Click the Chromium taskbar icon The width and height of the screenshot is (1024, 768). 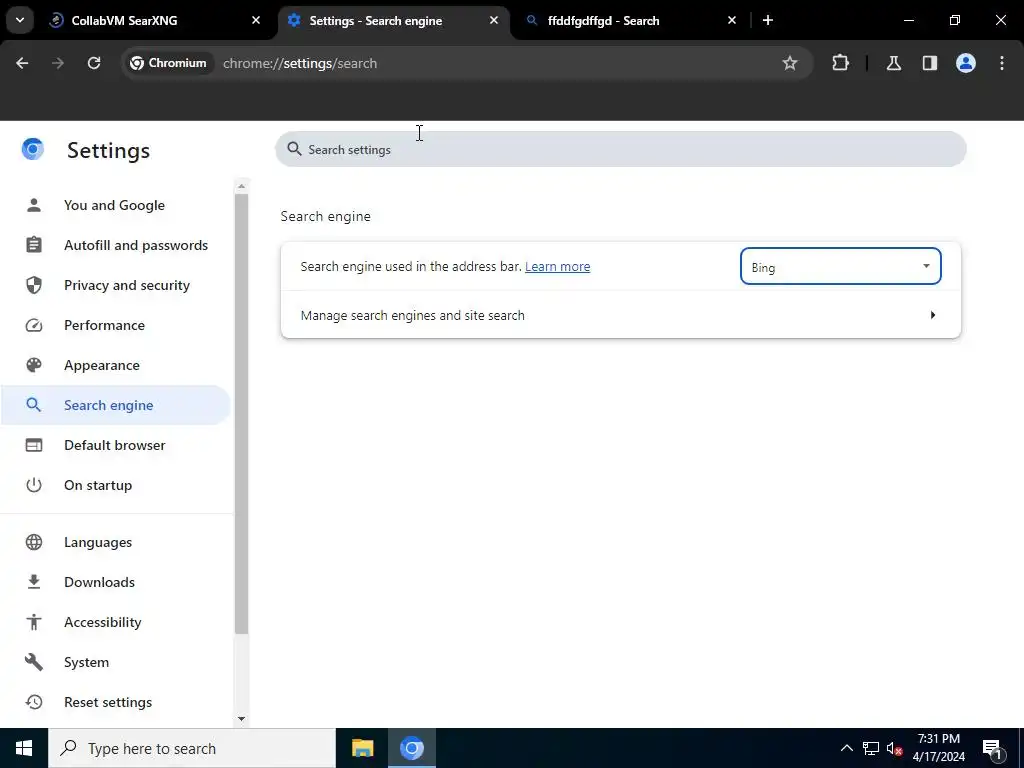pos(411,748)
